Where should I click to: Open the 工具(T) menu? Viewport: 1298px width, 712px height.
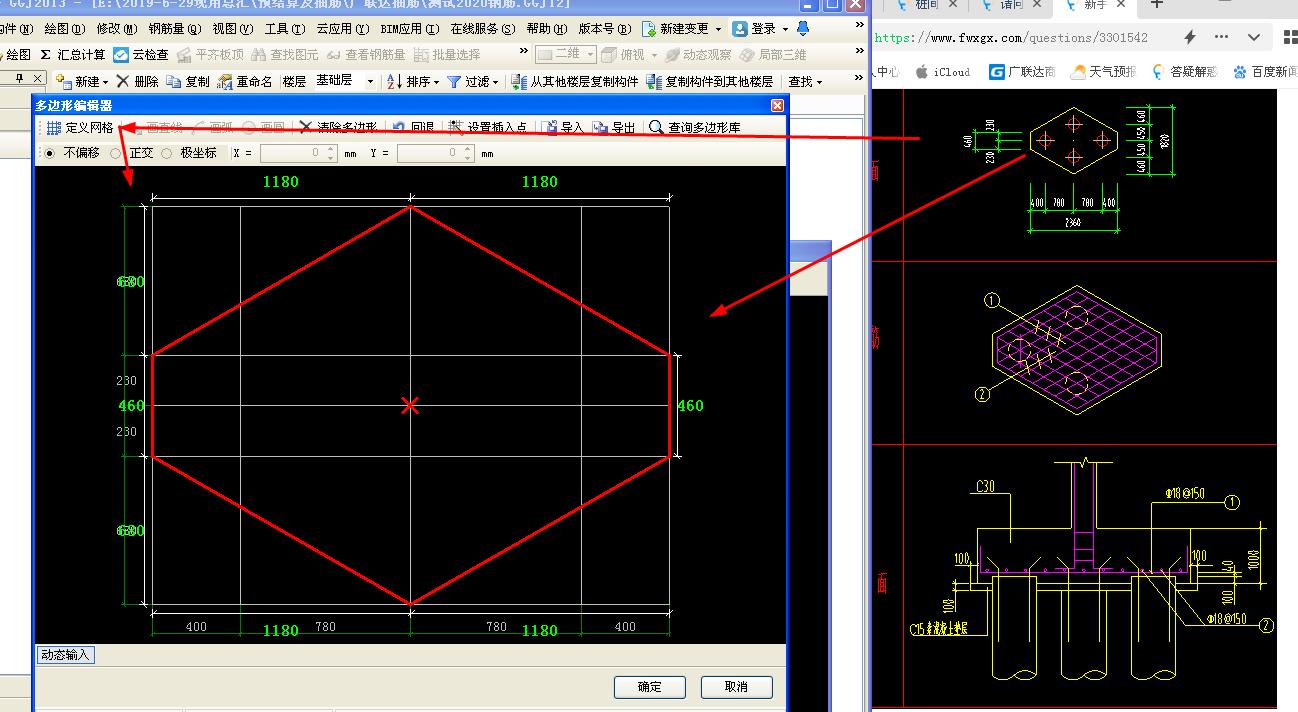tap(284, 29)
